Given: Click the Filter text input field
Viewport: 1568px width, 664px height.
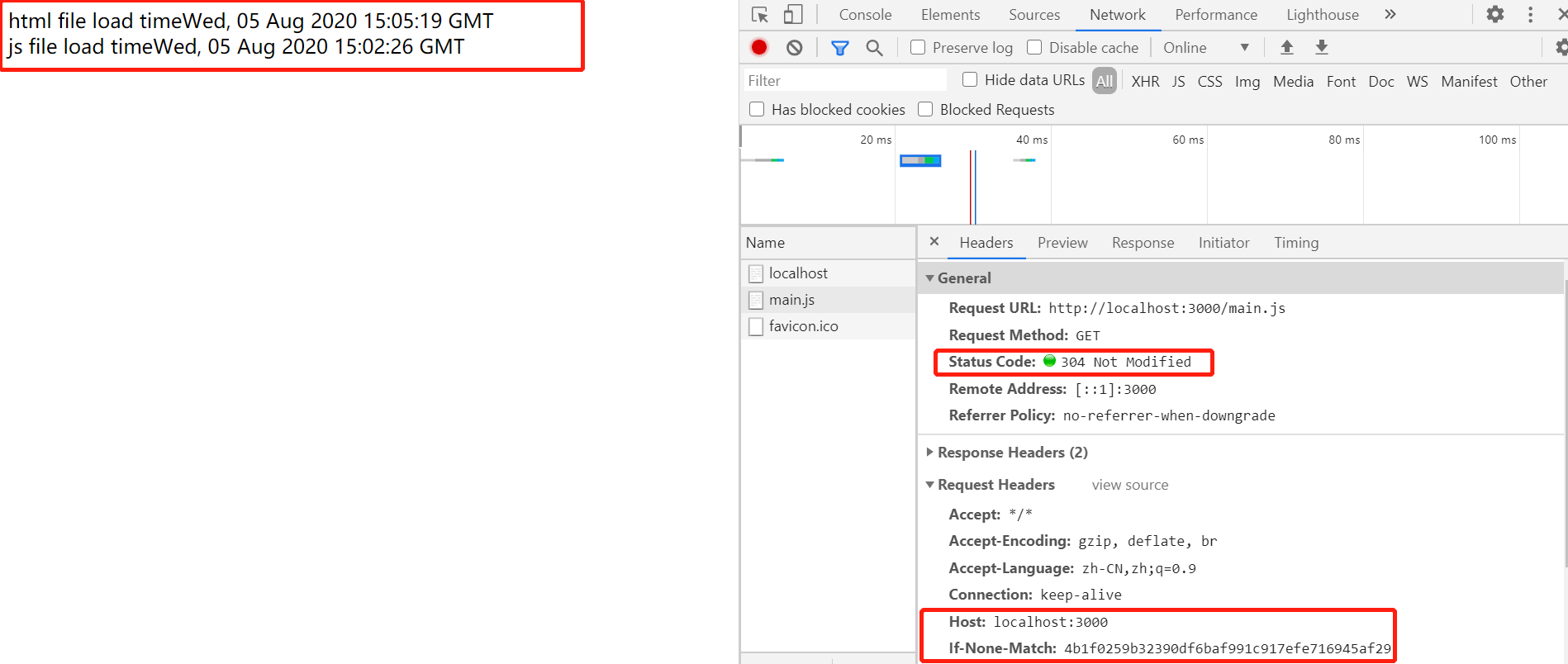Looking at the screenshot, I should tap(843, 81).
